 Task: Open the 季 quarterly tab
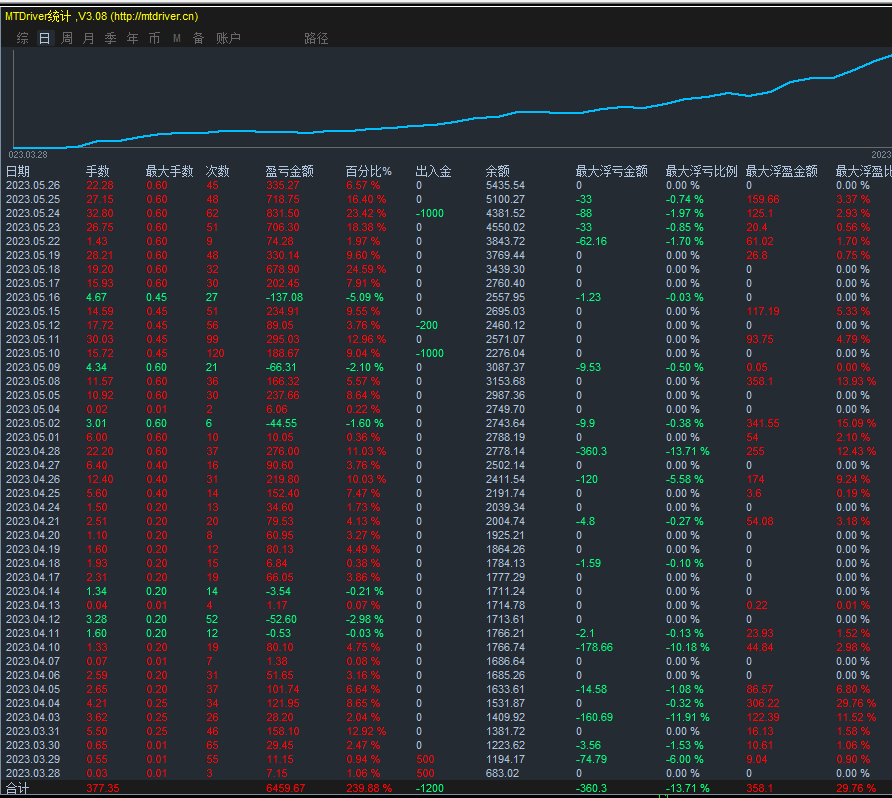coord(111,38)
